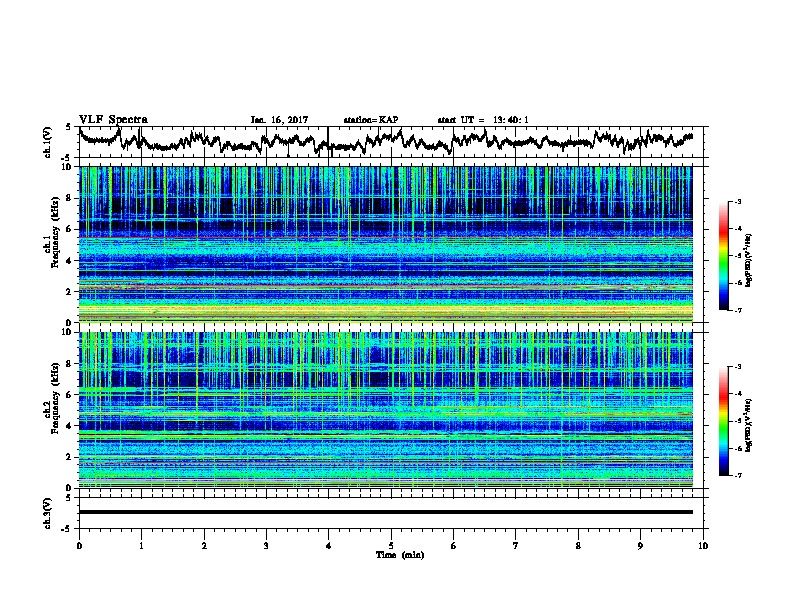This screenshot has height=612, width=792.
Task: Click the "3" tick on the time axis
Action: tap(266, 546)
